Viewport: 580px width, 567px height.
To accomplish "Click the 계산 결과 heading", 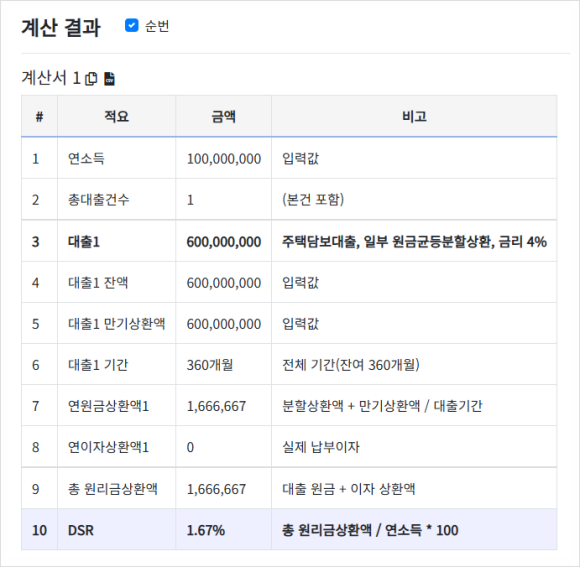I will click(x=61, y=28).
